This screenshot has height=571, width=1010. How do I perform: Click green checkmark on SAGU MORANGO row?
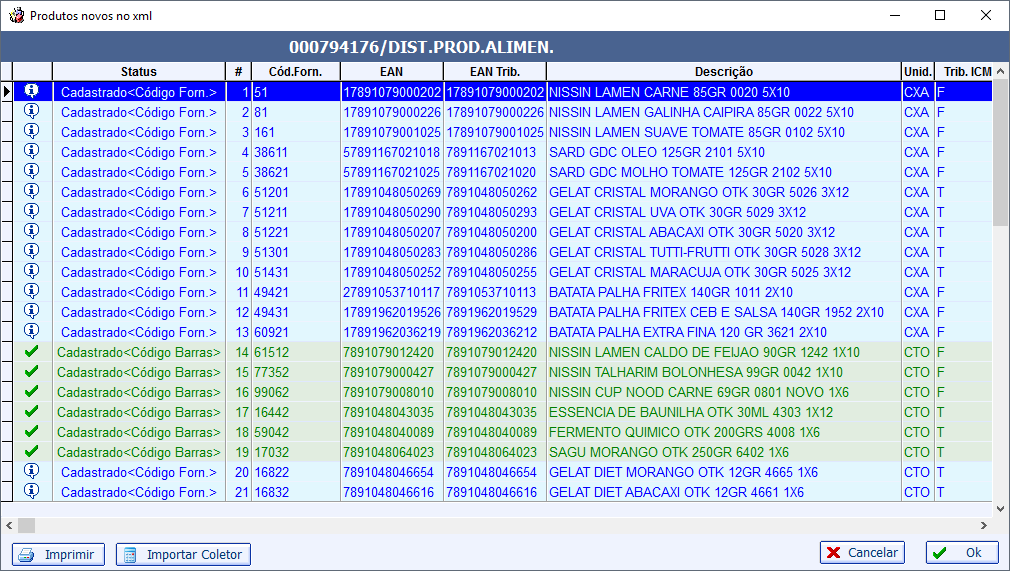(32, 451)
